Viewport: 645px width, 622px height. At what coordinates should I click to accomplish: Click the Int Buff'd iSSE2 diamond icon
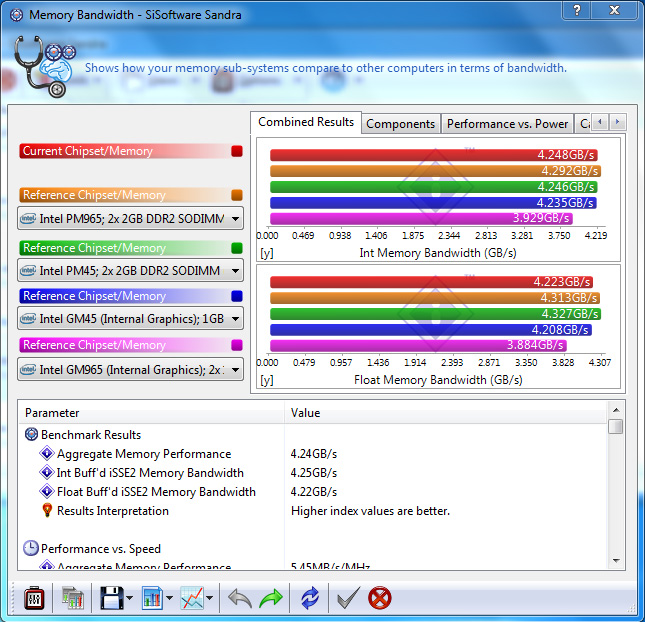[47, 472]
